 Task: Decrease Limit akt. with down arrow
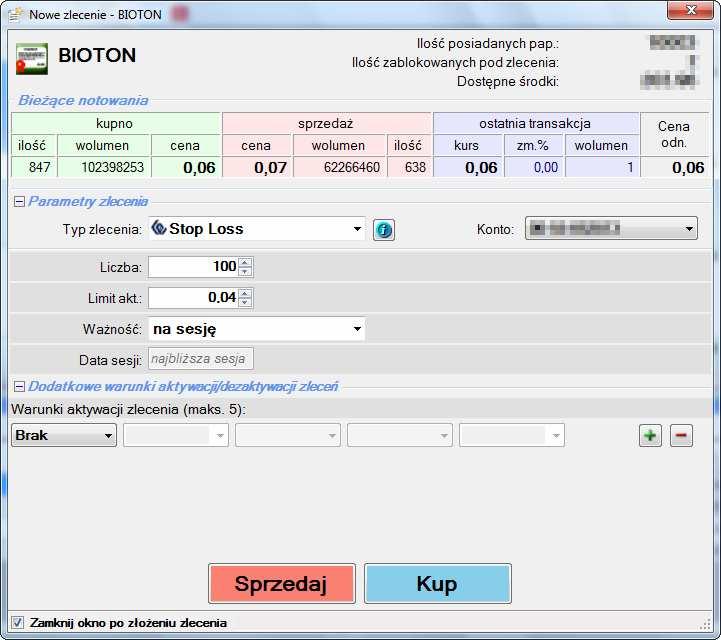point(245,303)
